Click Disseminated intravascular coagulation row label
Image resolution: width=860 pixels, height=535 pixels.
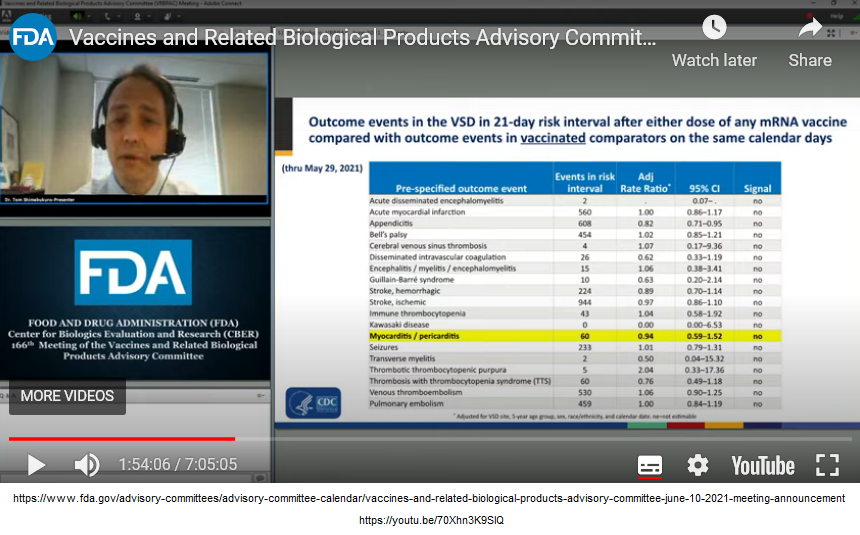point(437,257)
